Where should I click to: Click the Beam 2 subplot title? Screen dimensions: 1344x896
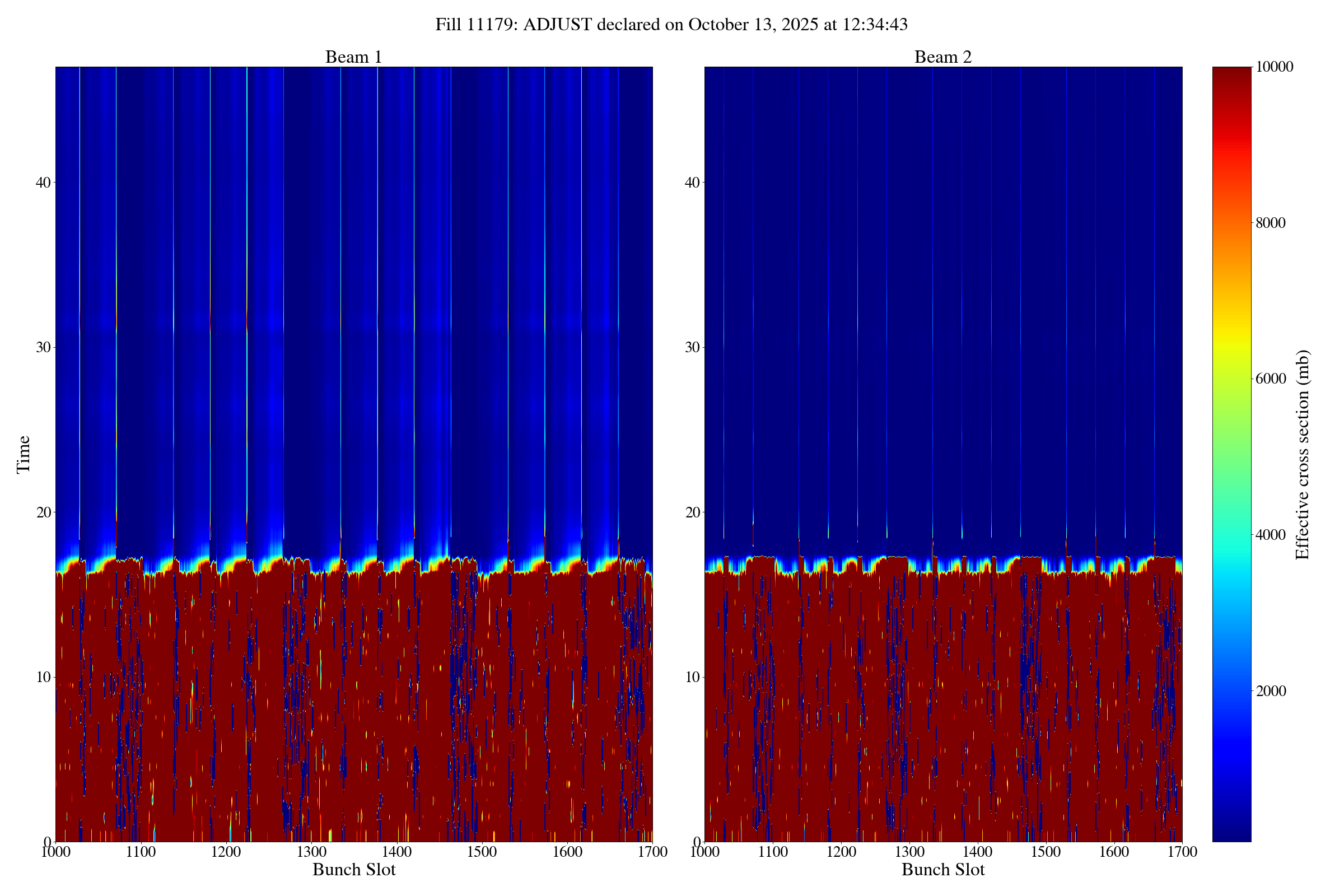click(943, 57)
